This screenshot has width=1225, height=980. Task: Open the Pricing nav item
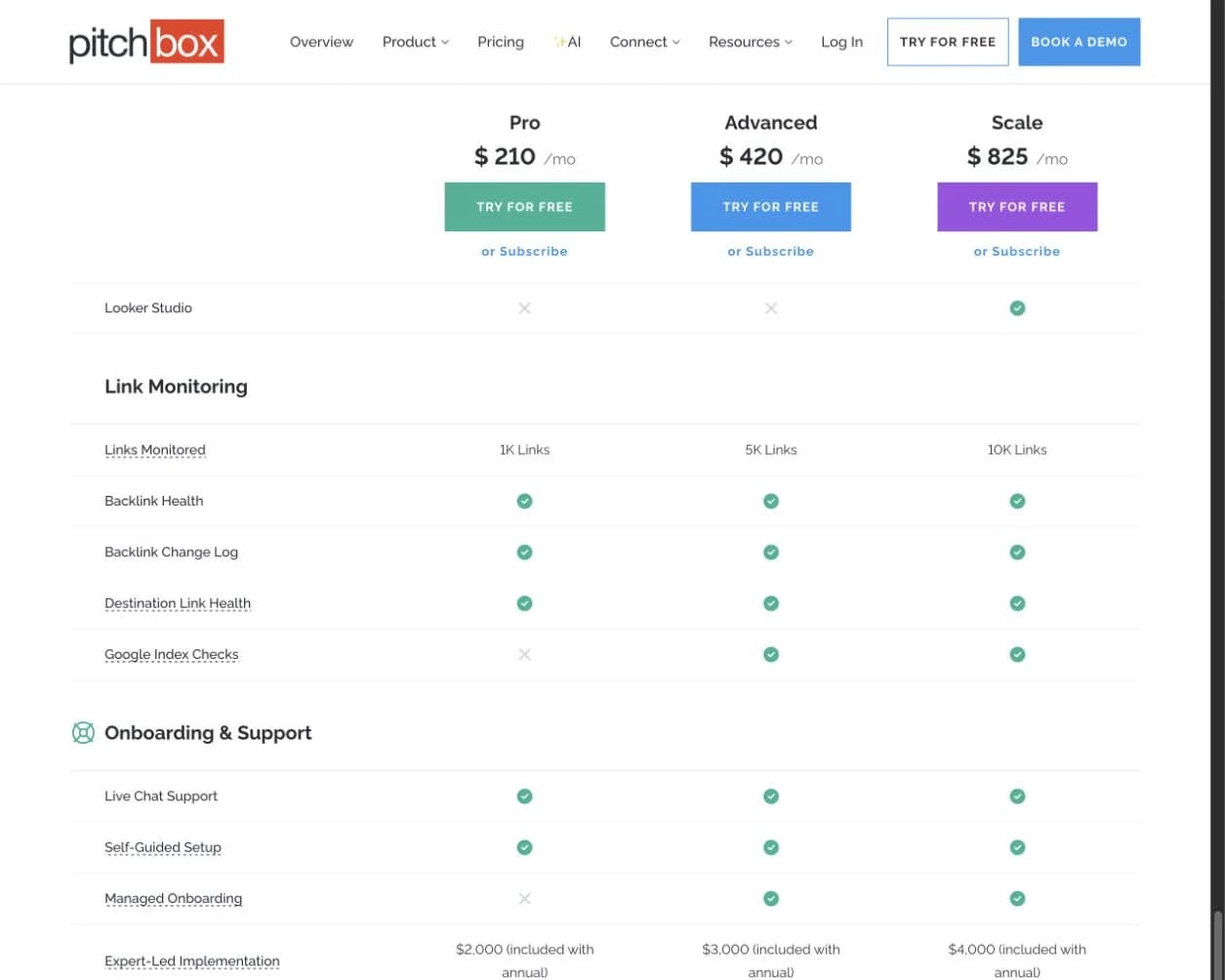[501, 42]
